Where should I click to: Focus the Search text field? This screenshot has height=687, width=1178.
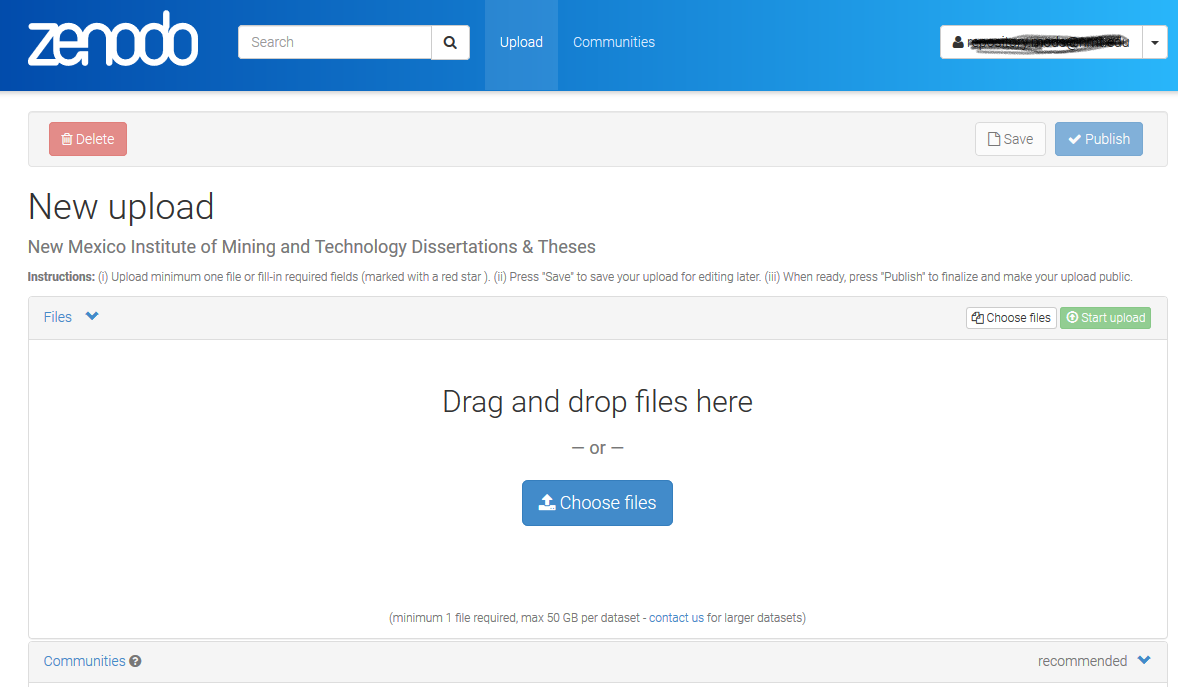click(334, 42)
